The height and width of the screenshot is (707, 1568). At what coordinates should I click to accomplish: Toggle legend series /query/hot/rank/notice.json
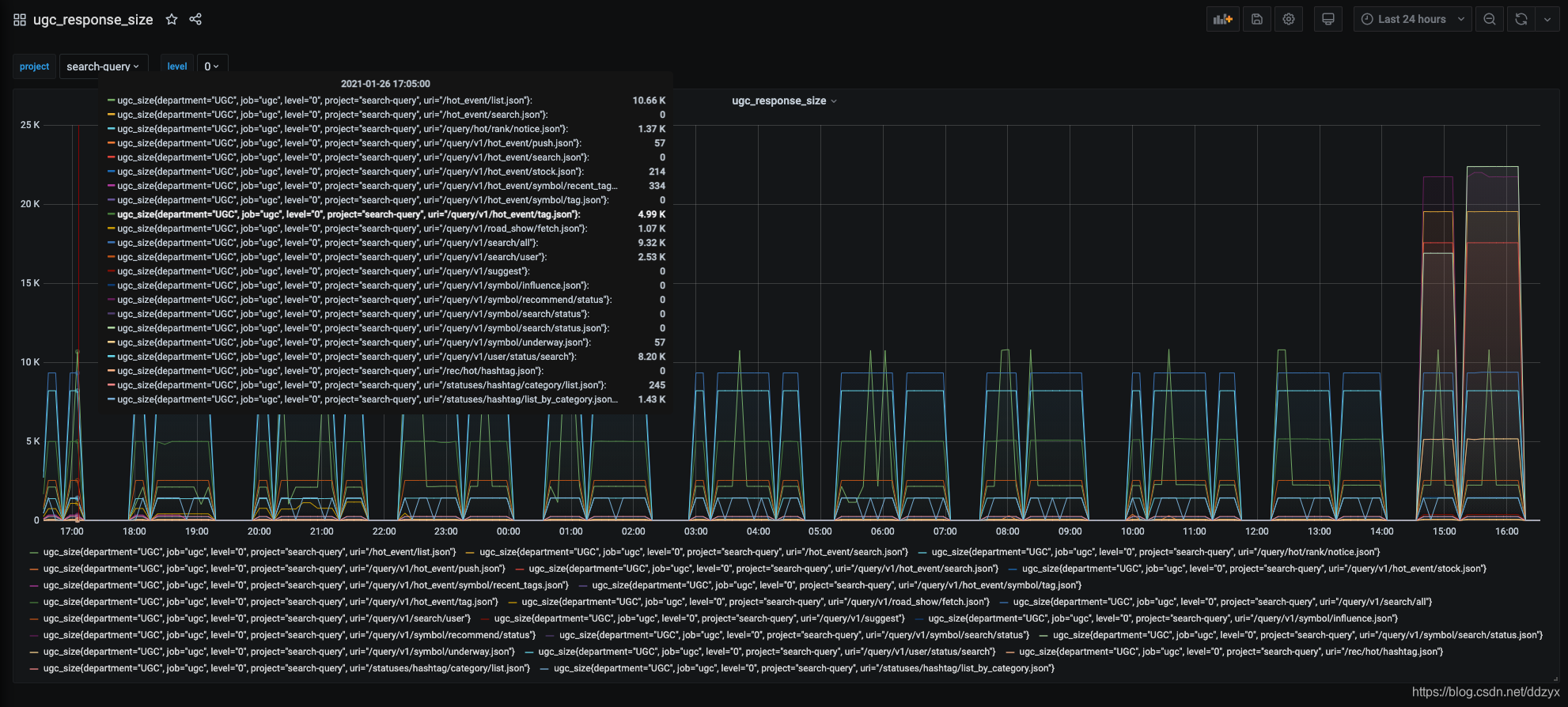[1156, 552]
